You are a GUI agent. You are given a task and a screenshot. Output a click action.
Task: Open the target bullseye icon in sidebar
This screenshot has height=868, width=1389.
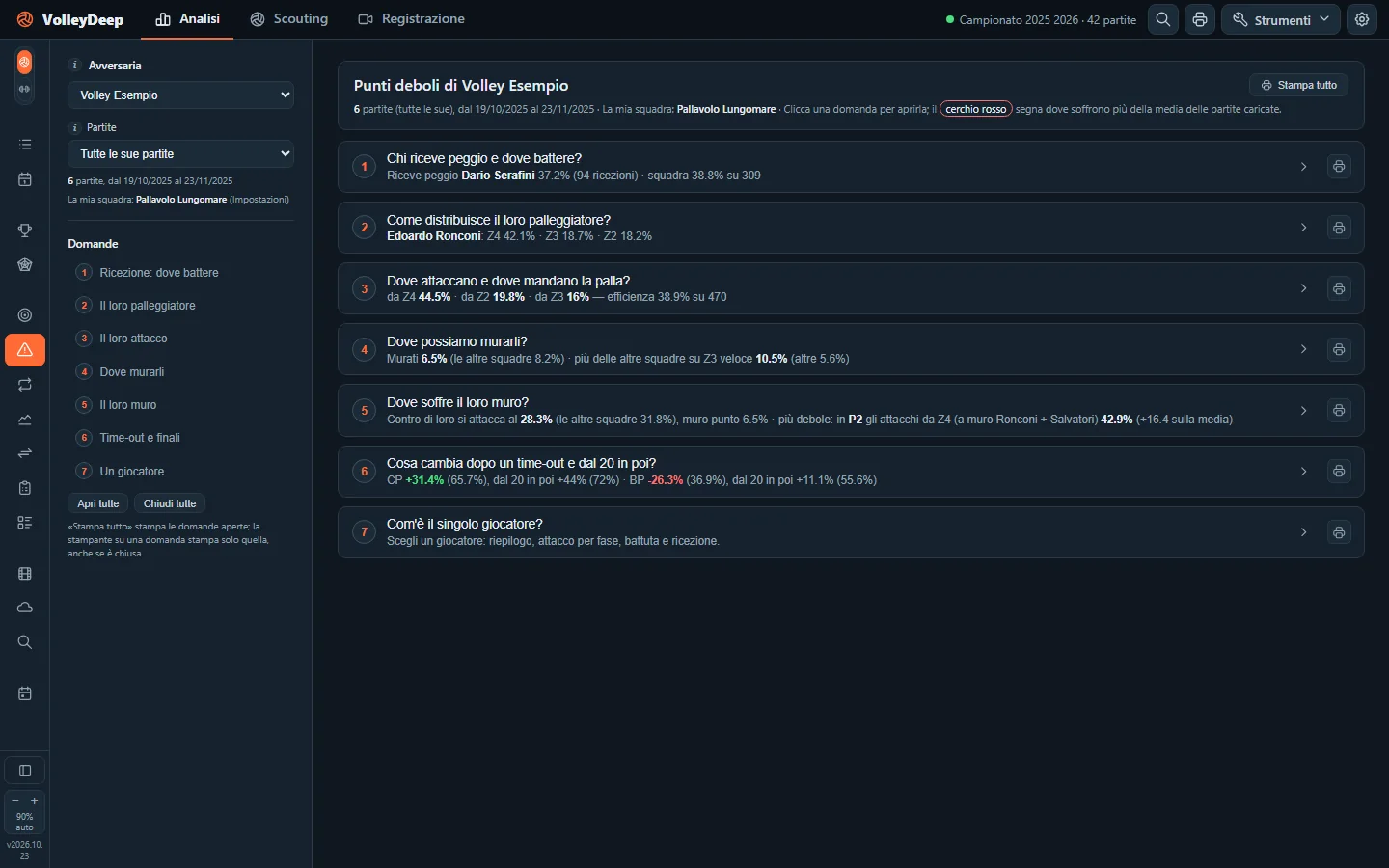(25, 315)
